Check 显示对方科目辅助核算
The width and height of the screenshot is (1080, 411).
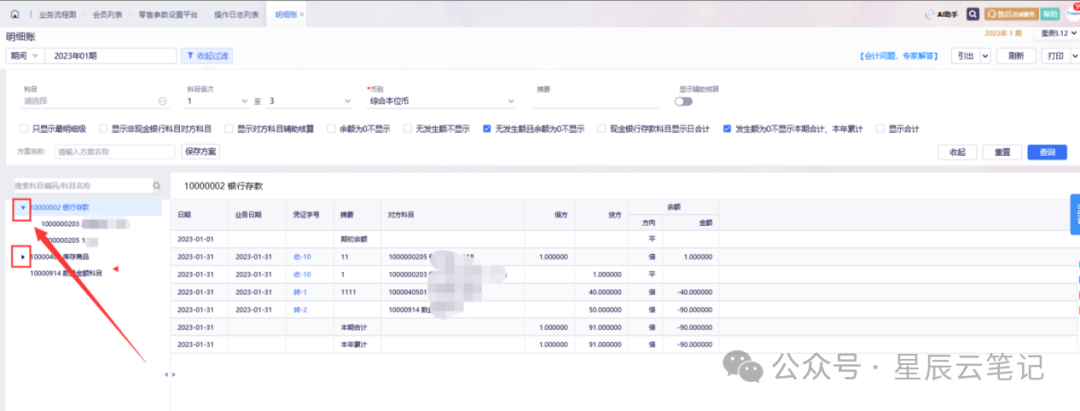229,129
